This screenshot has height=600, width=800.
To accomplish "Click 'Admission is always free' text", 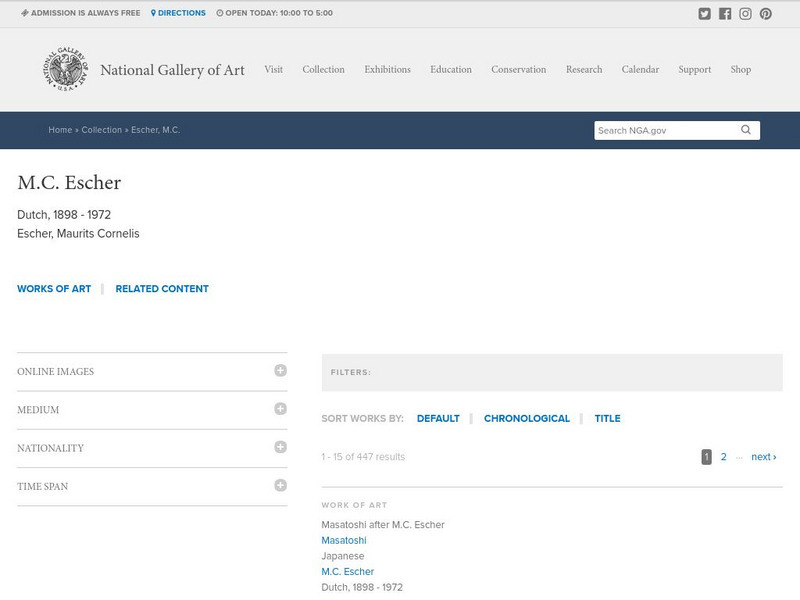I will point(81,13).
